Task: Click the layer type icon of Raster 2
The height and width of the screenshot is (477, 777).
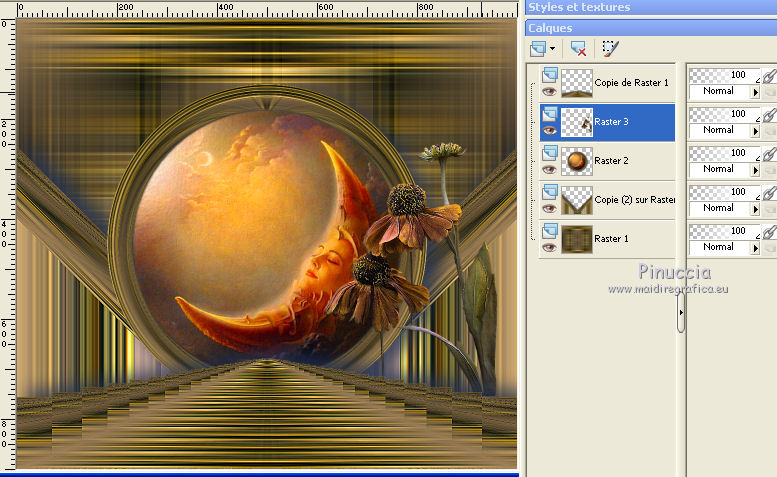Action: pos(549,152)
